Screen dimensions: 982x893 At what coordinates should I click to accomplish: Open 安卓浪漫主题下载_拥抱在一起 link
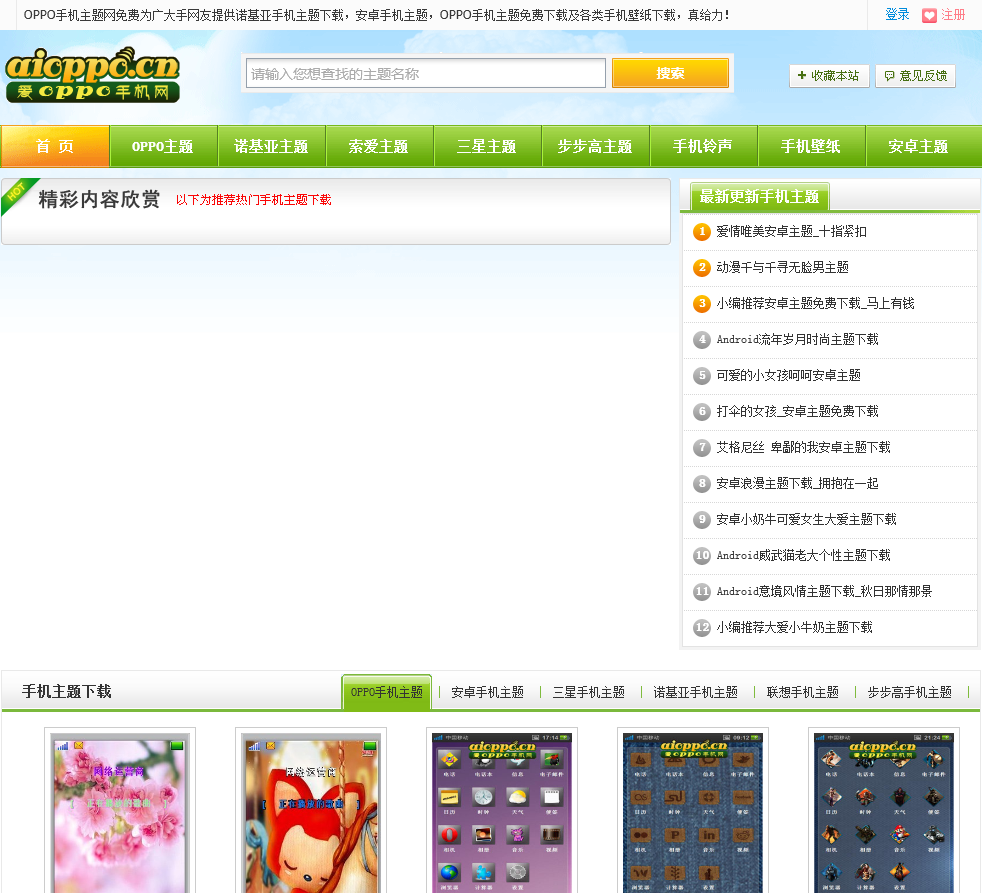[798, 483]
